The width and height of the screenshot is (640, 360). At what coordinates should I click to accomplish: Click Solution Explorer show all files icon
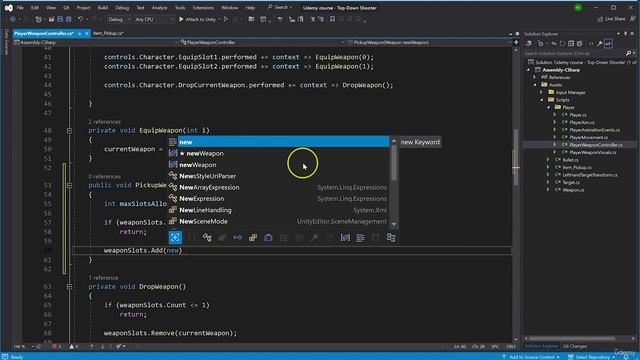(x=579, y=43)
